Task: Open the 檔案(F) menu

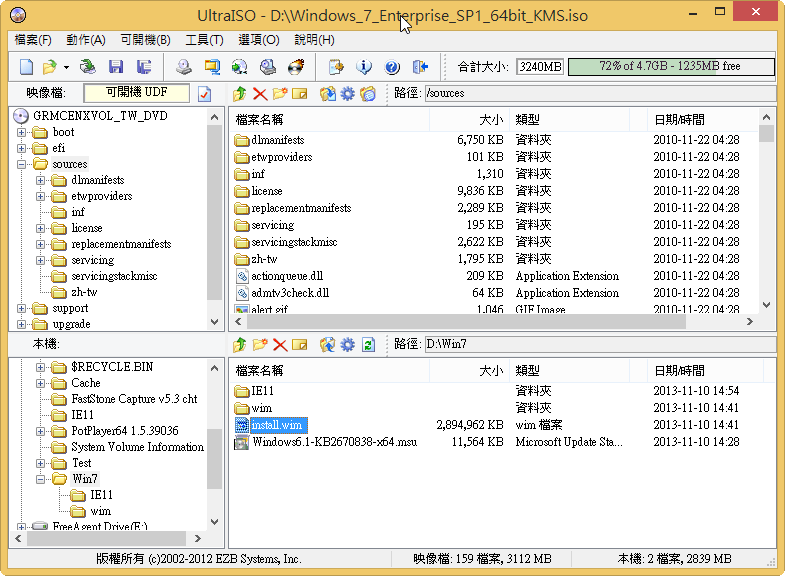Action: point(33,40)
